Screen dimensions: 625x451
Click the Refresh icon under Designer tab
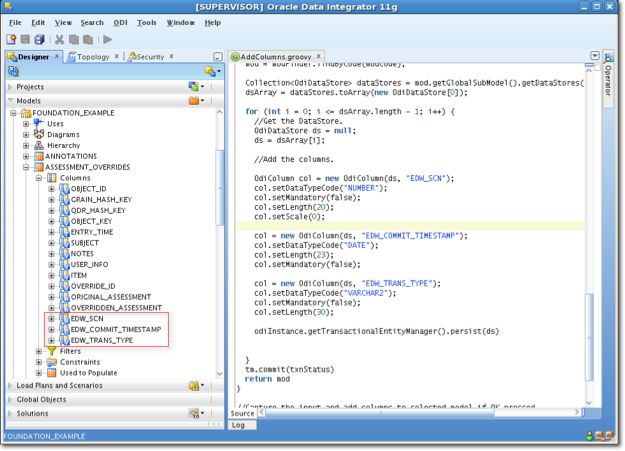(x=13, y=71)
